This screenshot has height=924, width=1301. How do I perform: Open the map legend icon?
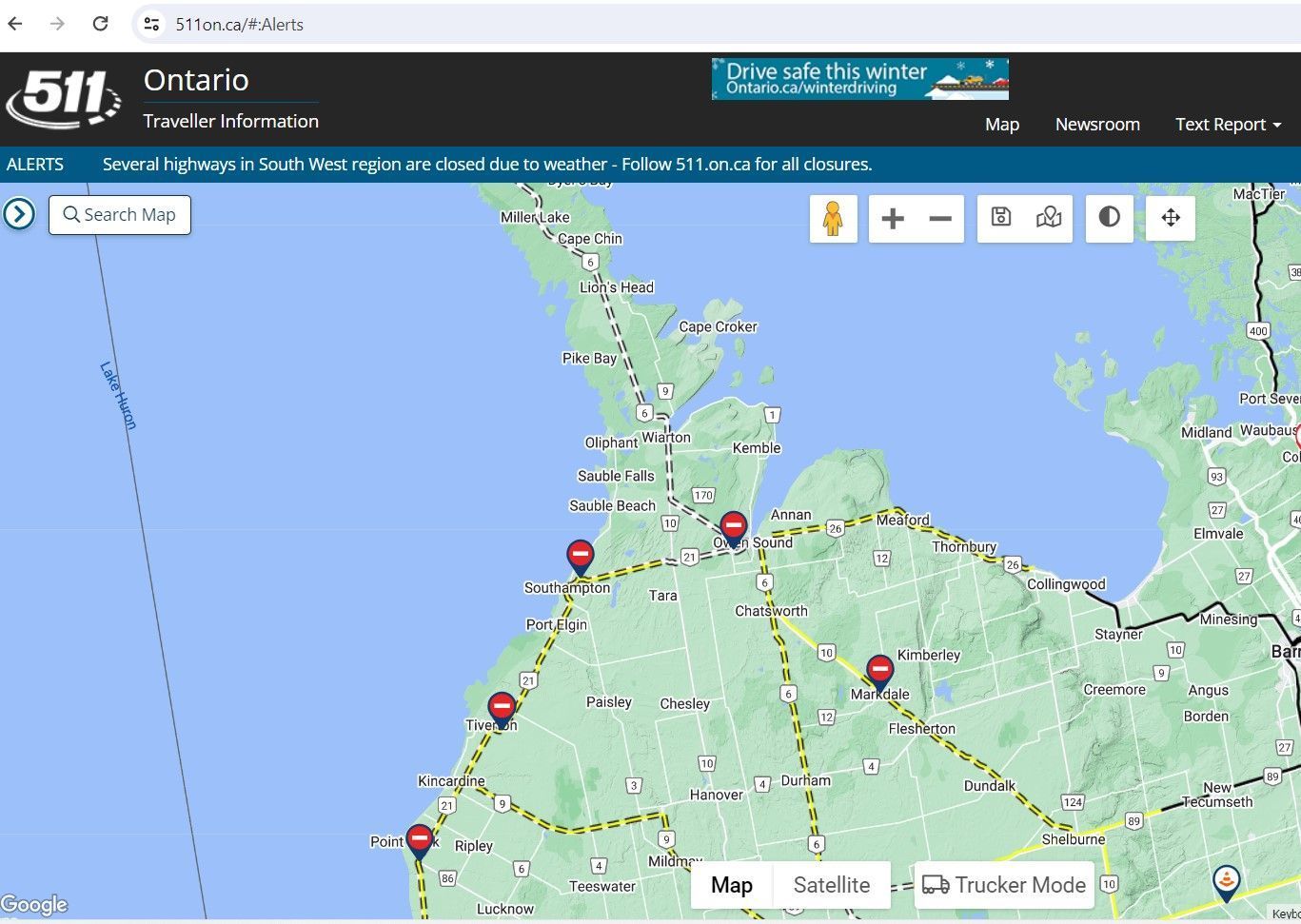coord(1048,217)
